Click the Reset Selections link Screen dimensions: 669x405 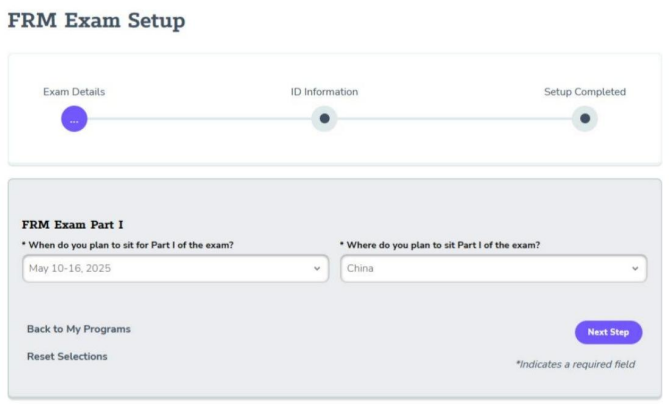click(x=67, y=356)
